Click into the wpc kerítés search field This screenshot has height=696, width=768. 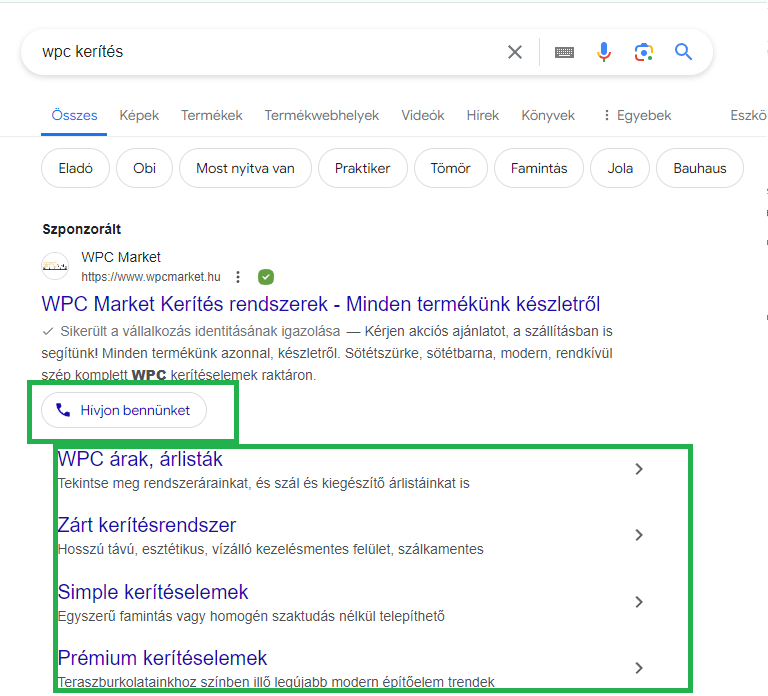[x=260, y=52]
